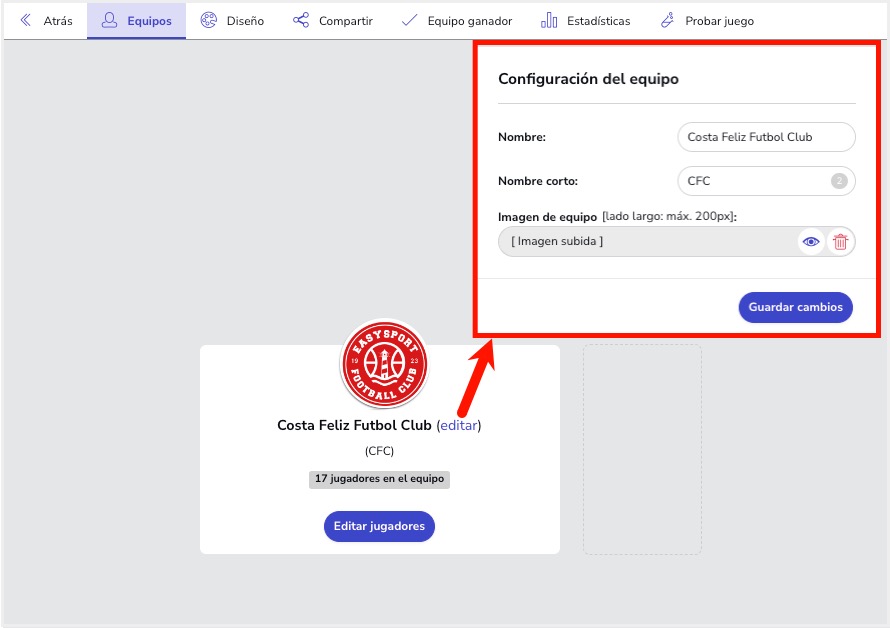
Task: Click the checkmark icon for Equipo ganador
Action: pyautogui.click(x=409, y=21)
